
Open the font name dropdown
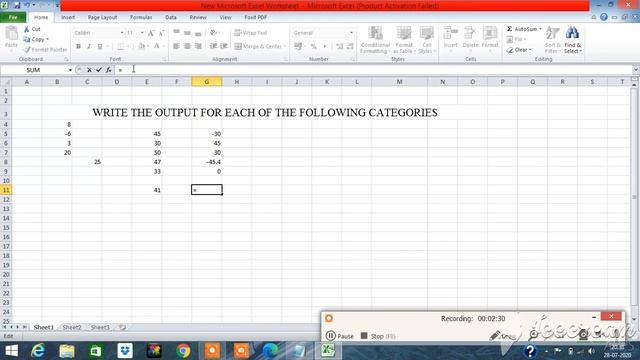(x=122, y=33)
